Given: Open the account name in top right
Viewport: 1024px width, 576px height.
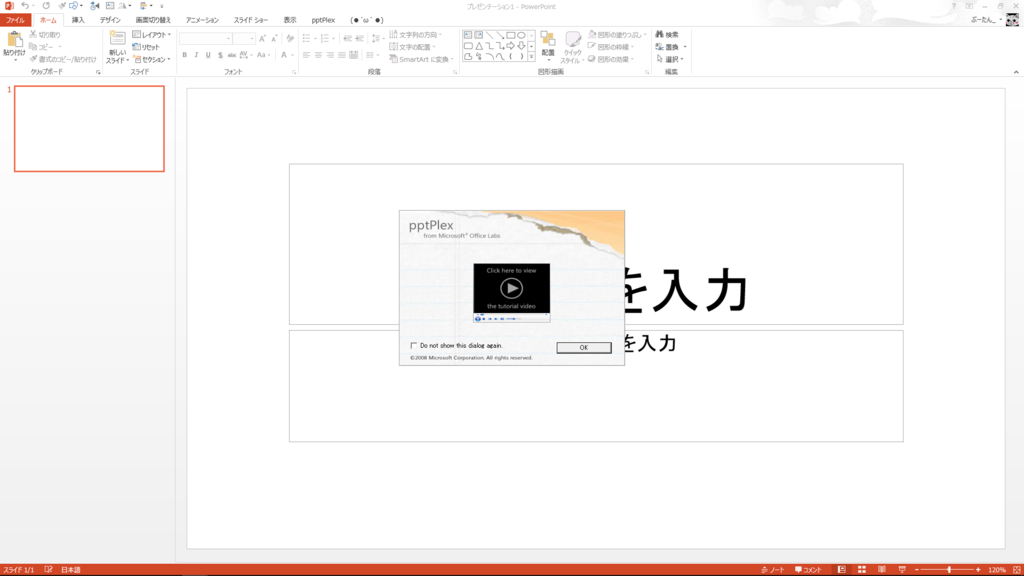Looking at the screenshot, I should (x=985, y=20).
